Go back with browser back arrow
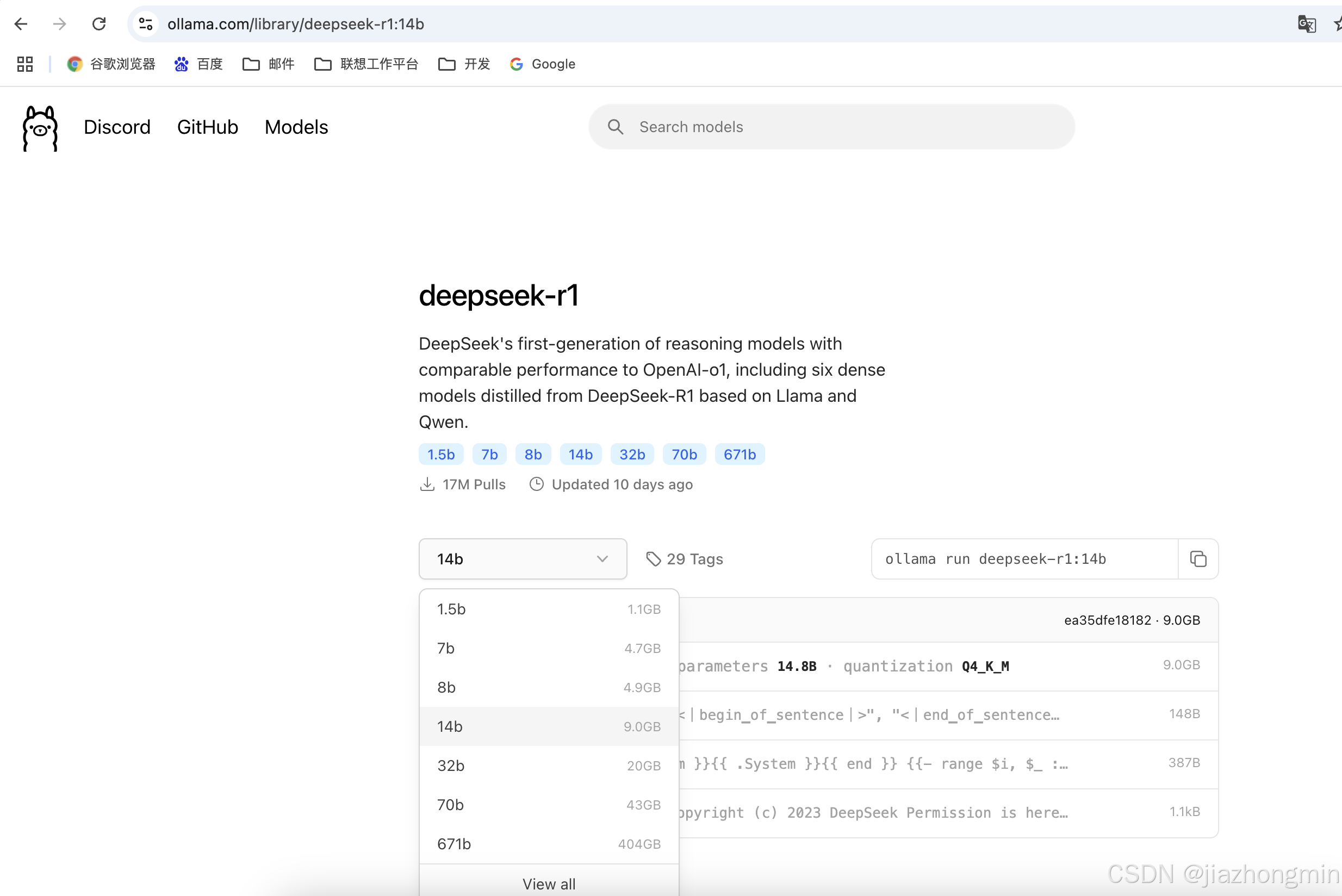 point(21,24)
